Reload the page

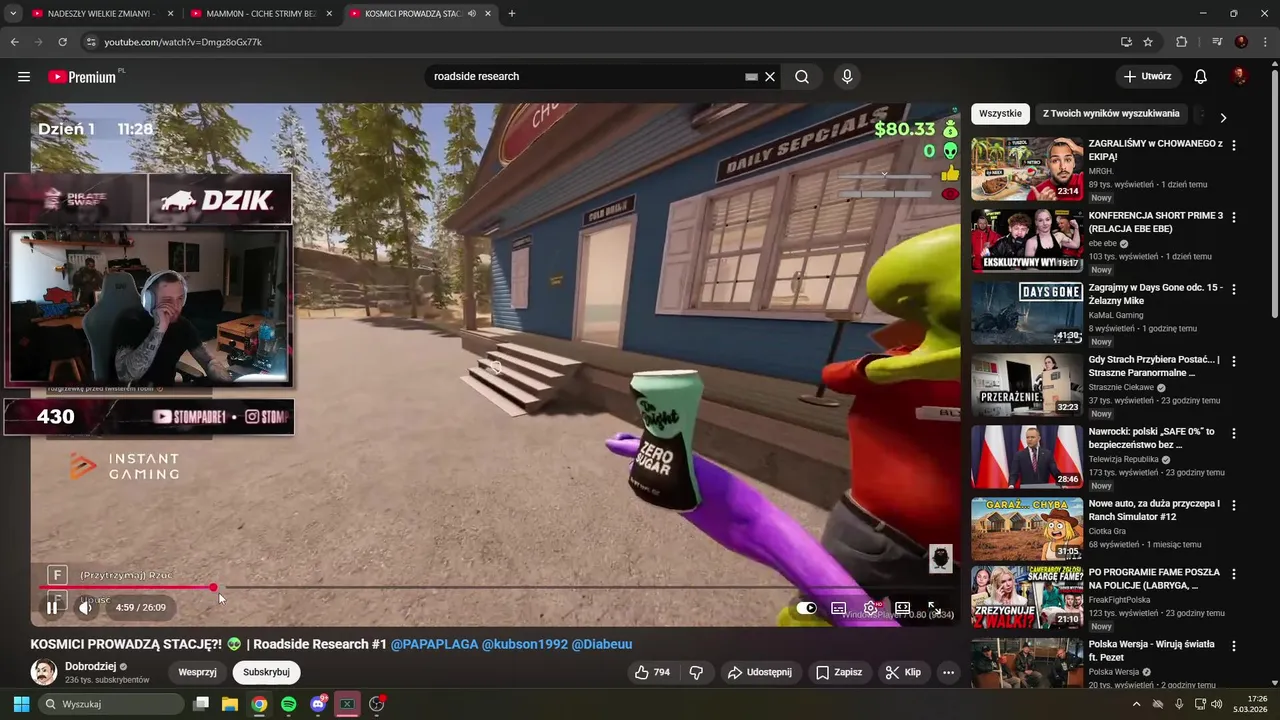coord(62,42)
